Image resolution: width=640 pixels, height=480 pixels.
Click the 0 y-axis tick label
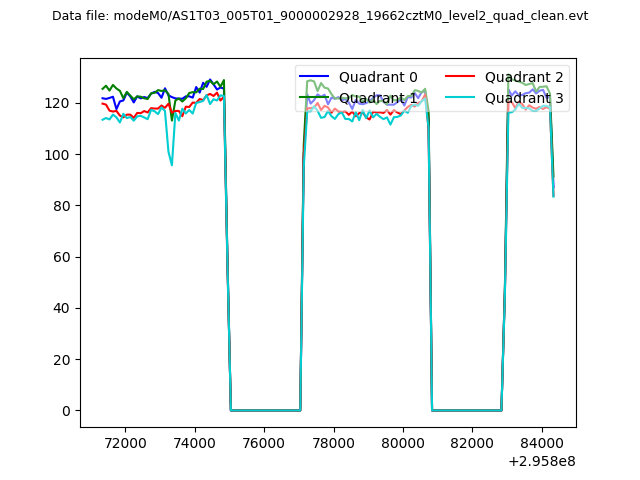68,411
